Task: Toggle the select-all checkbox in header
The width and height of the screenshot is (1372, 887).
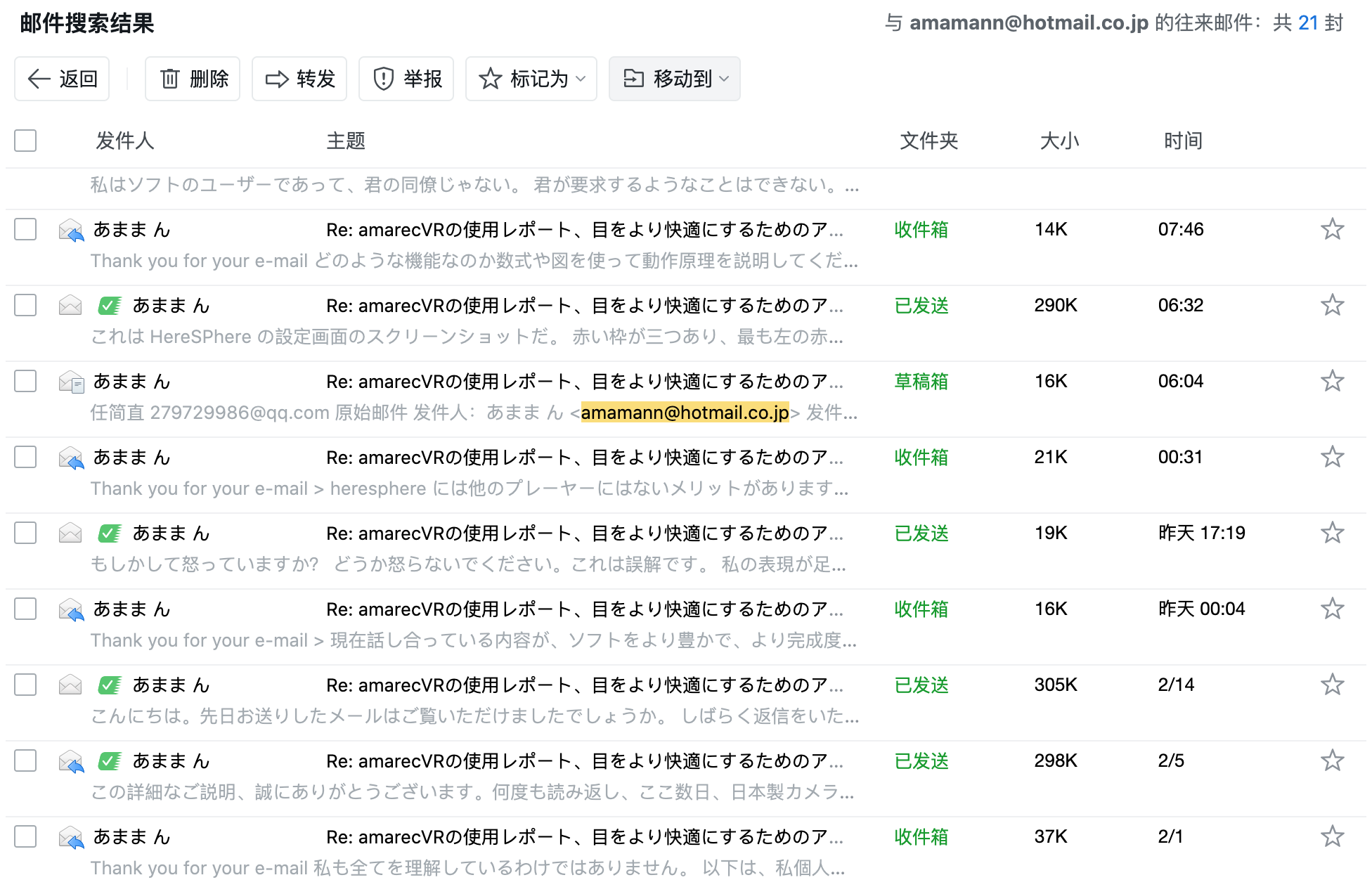Action: click(x=25, y=141)
